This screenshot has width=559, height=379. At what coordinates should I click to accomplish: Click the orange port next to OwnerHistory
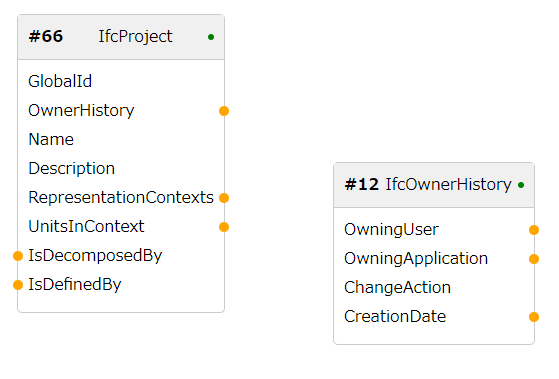(x=224, y=111)
